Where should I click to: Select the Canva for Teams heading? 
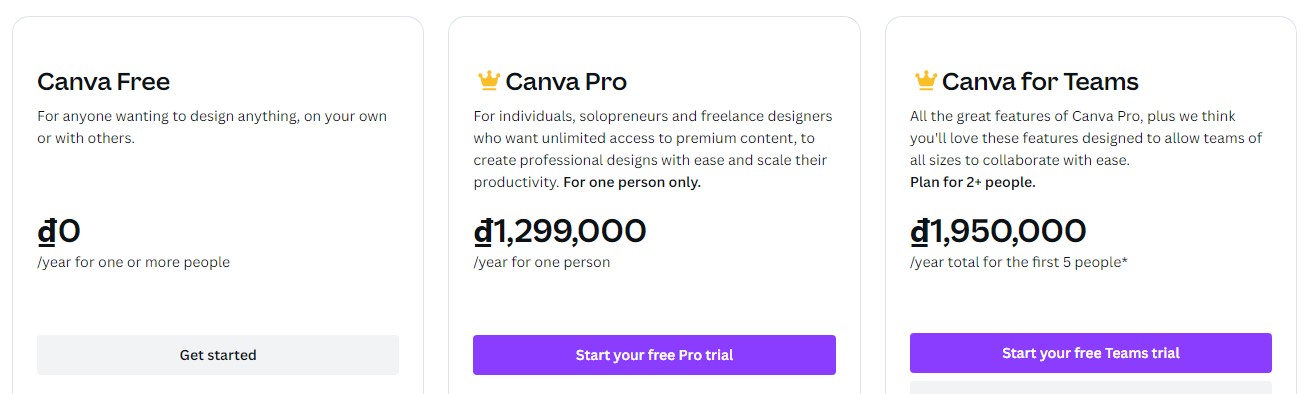[1040, 81]
